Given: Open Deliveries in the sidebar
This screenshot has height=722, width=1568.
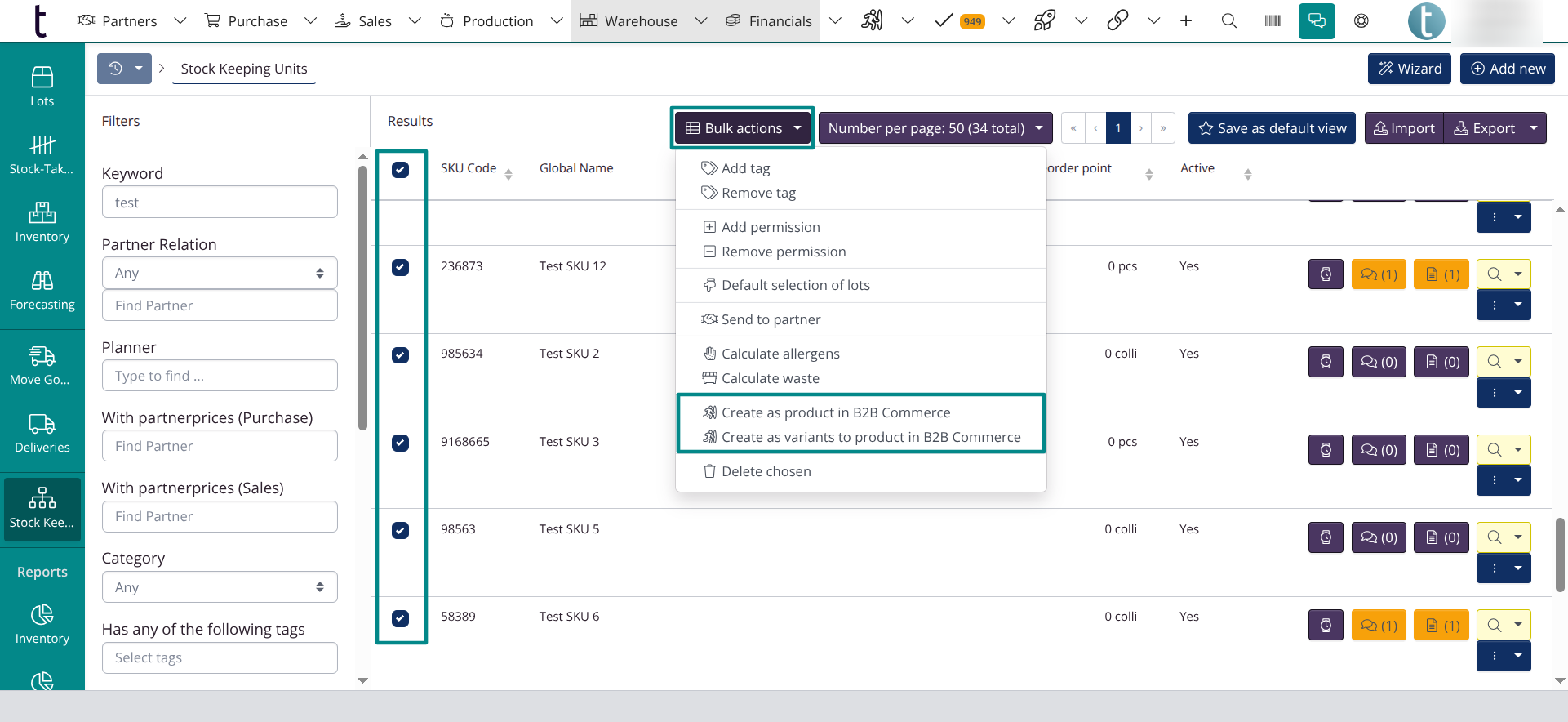Looking at the screenshot, I should [42, 433].
